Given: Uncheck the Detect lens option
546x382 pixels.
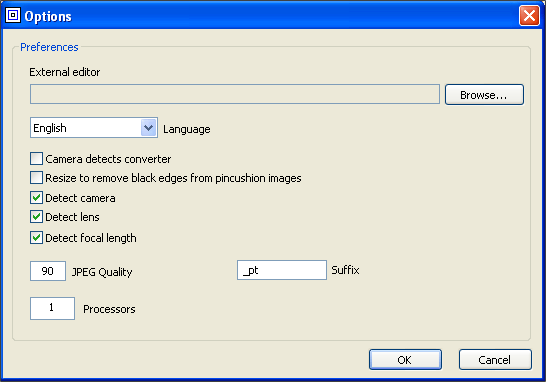Looking at the screenshot, I should click(x=36, y=217).
